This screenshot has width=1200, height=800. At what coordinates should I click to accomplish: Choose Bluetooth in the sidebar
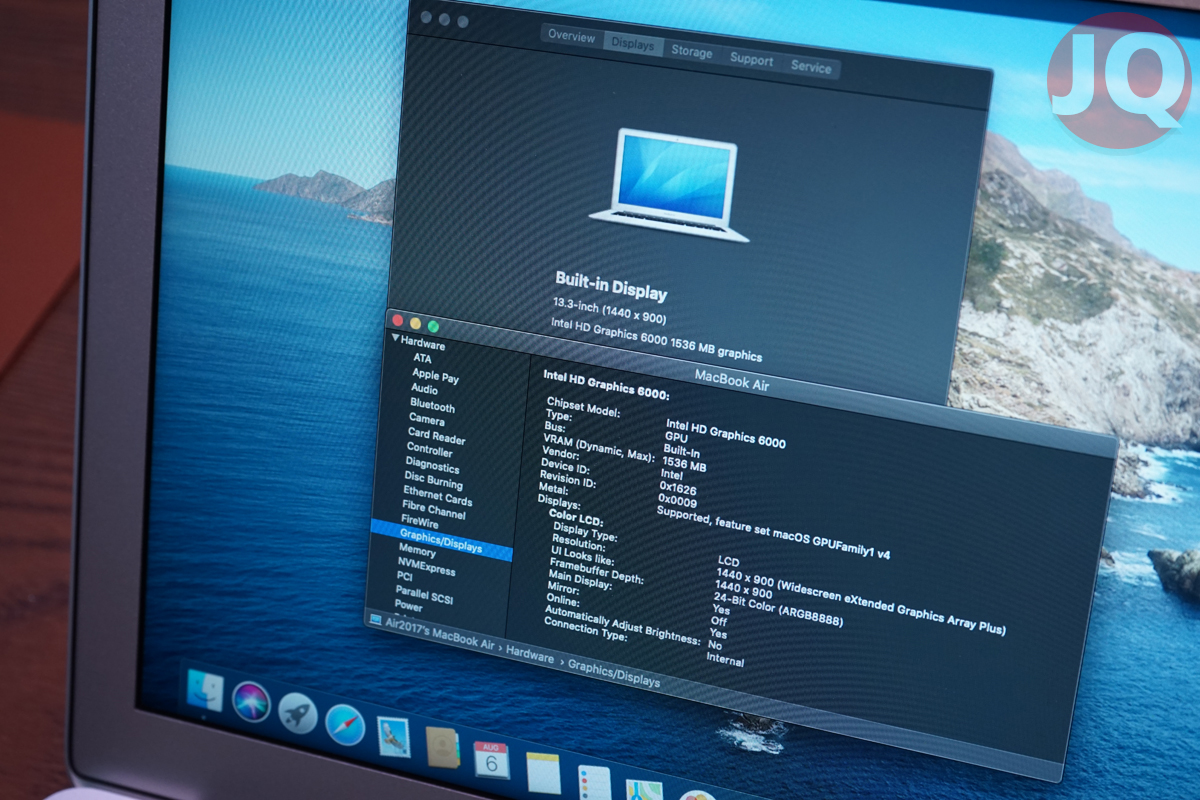coord(432,406)
